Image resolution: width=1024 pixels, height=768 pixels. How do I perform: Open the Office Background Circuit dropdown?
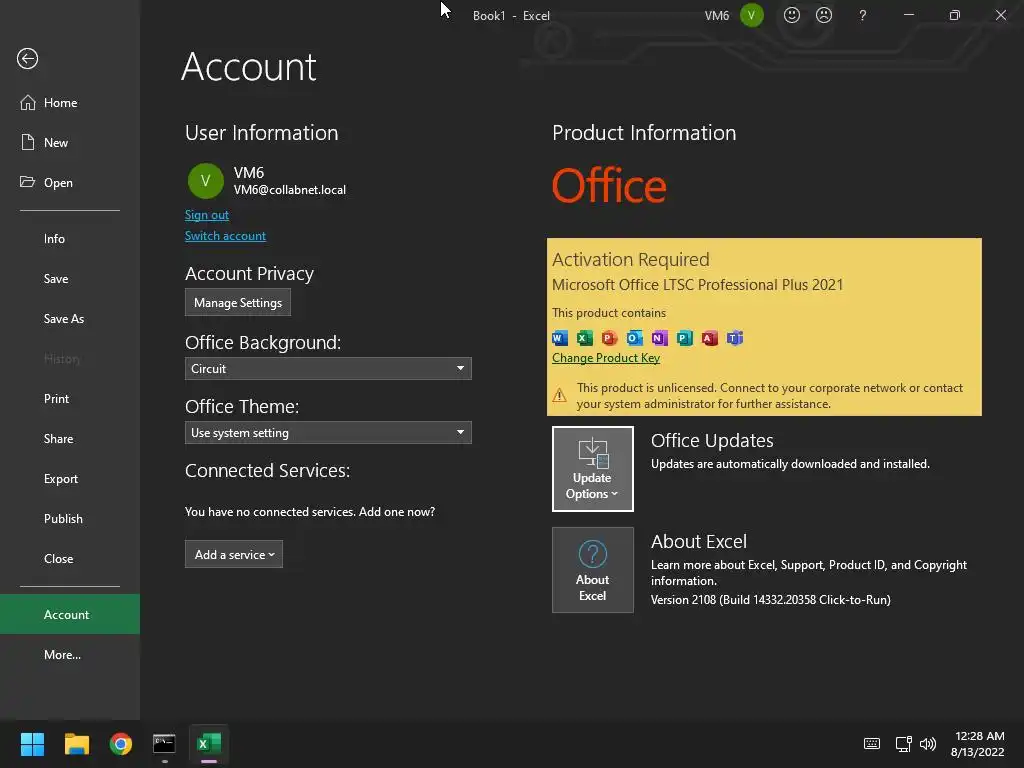[328, 368]
